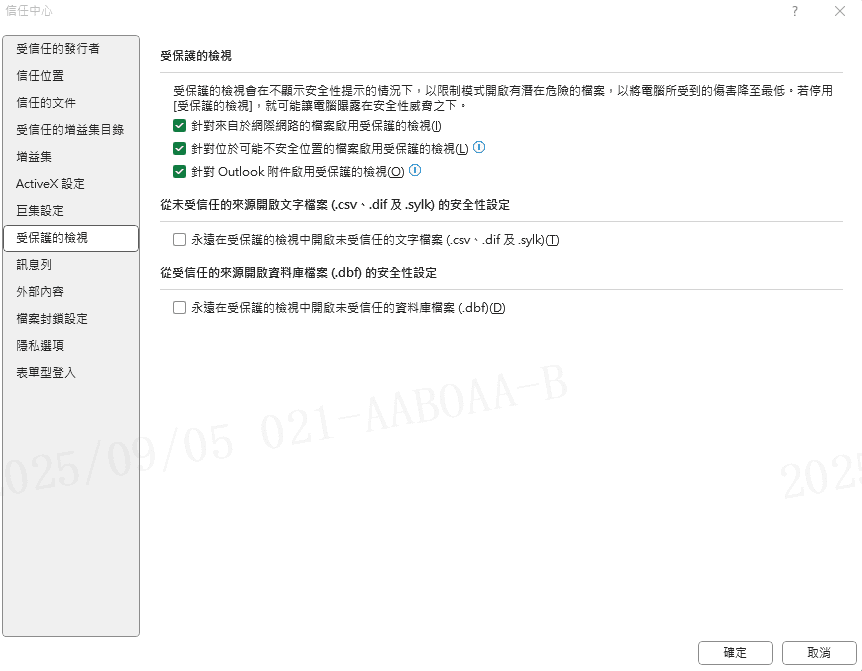Select 信任的文件 in sidebar
Screen dimensions: 862x671
(x=46, y=102)
